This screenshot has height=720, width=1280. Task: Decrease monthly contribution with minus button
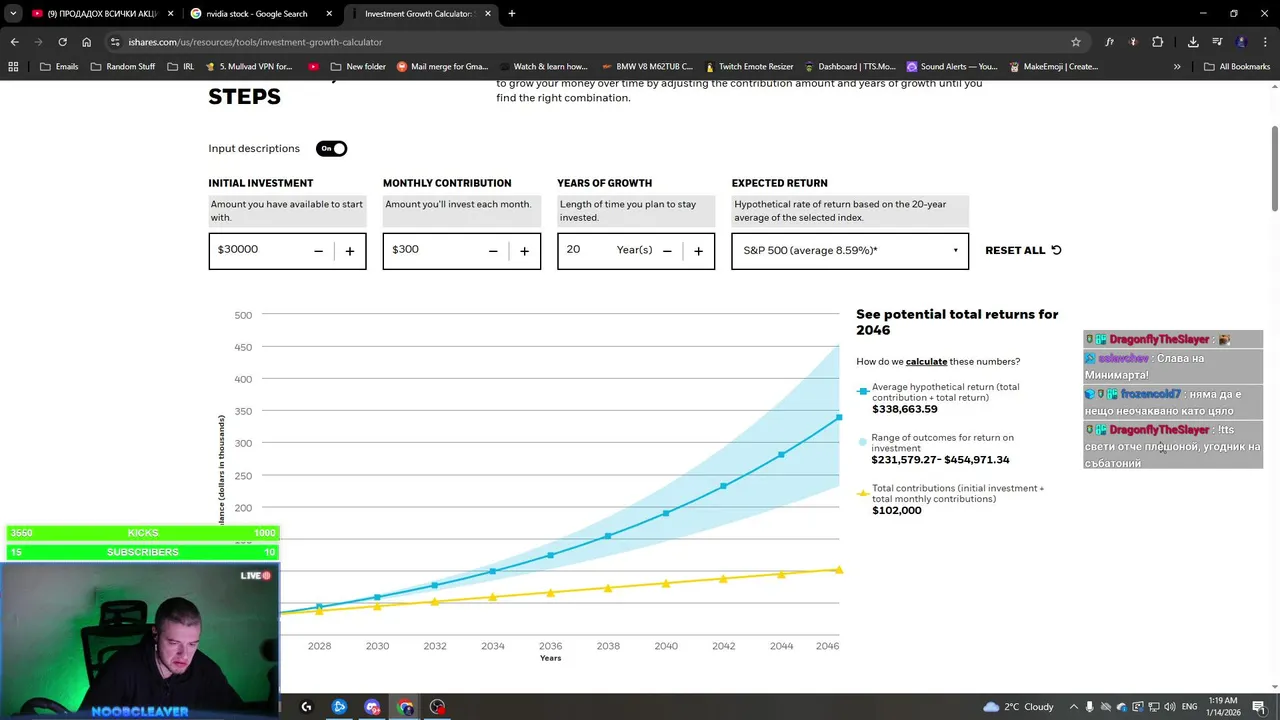click(x=493, y=251)
